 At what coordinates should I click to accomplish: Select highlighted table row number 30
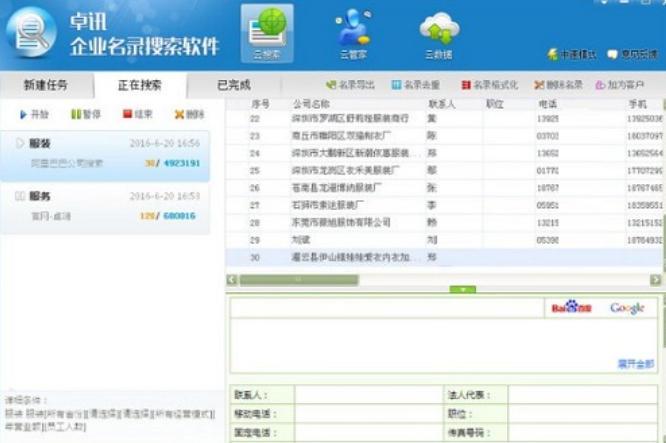pos(444,257)
